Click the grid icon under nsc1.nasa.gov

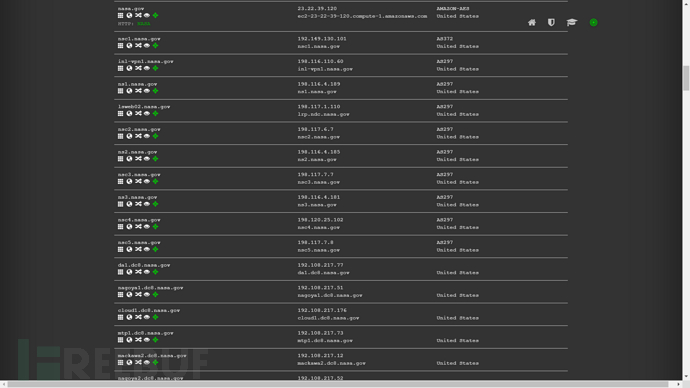pos(121,46)
